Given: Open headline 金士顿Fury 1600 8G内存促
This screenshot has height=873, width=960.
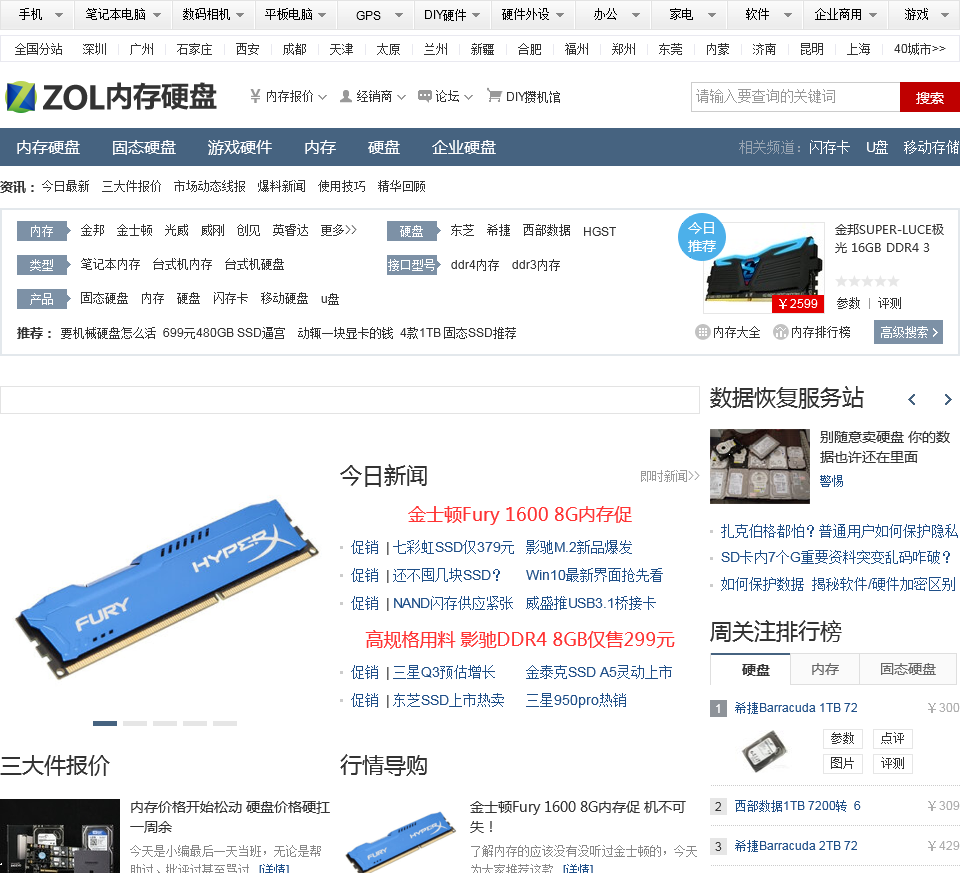Looking at the screenshot, I should pyautogui.click(x=520, y=514).
